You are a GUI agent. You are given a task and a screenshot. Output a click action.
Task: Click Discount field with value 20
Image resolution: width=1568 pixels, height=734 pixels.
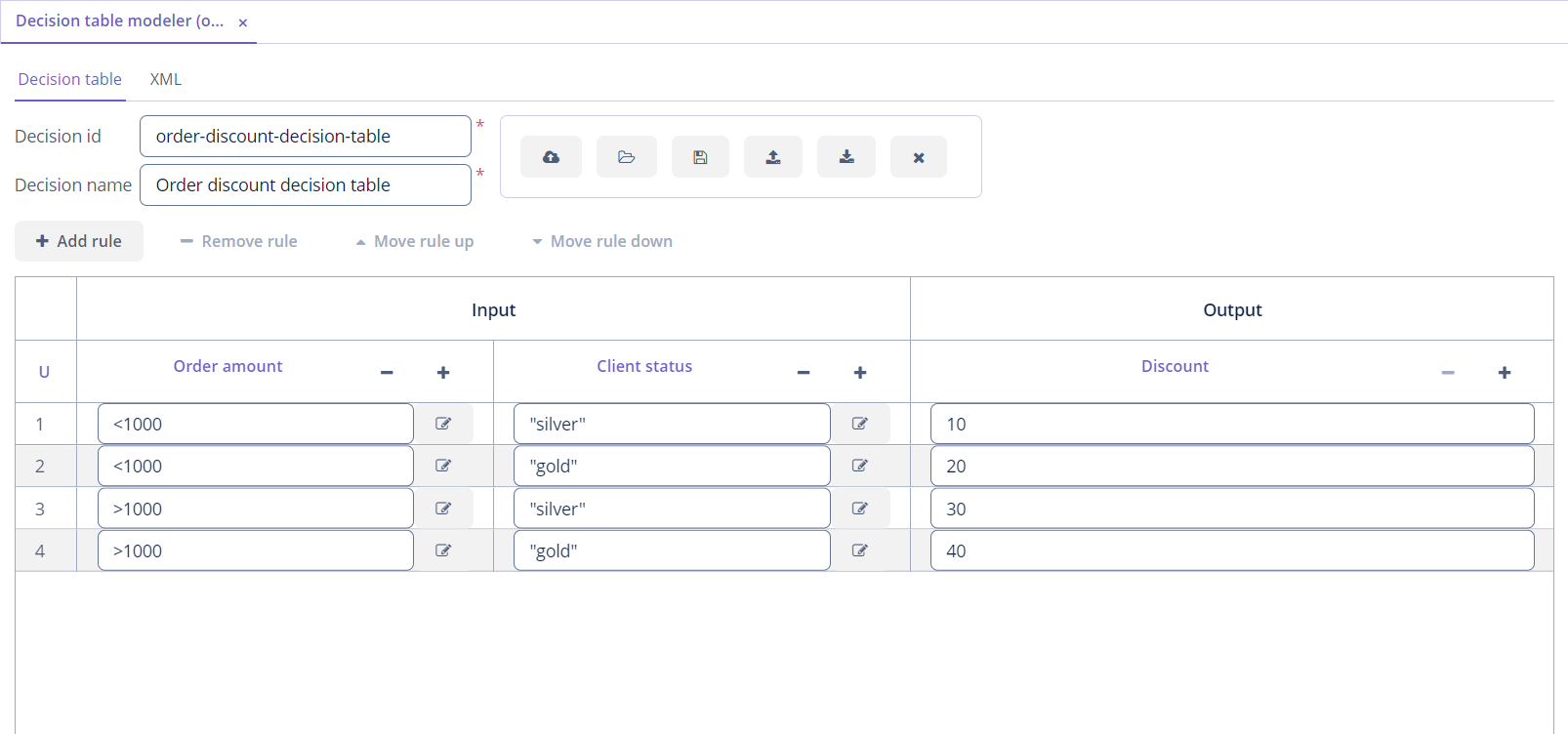point(1232,466)
